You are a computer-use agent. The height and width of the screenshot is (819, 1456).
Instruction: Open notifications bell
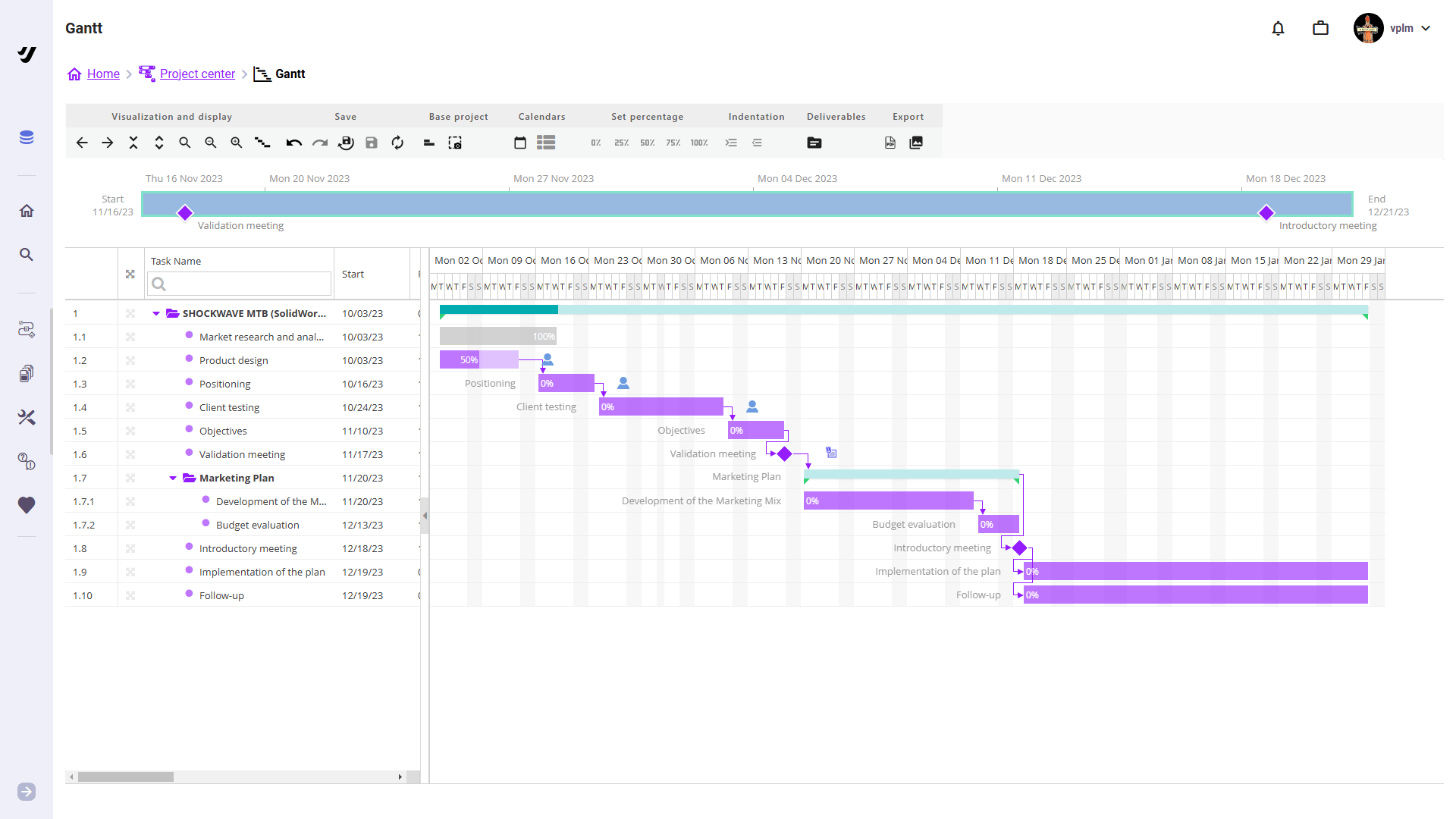tap(1278, 28)
